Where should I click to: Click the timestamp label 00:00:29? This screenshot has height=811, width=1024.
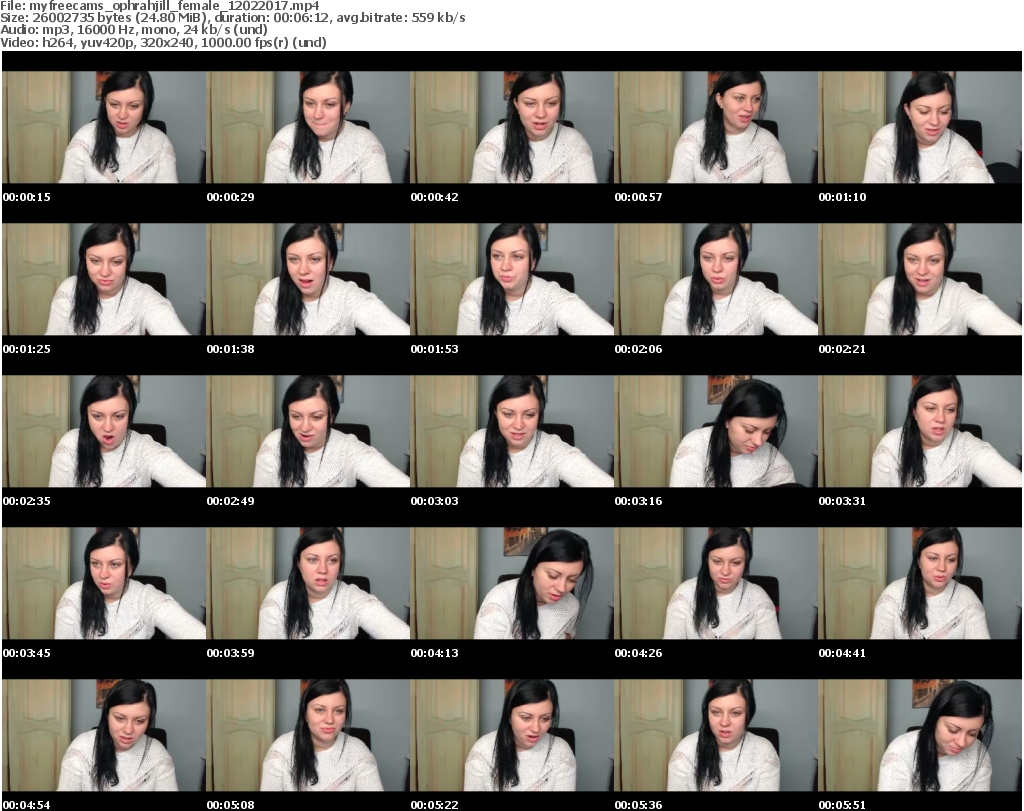[x=231, y=197]
